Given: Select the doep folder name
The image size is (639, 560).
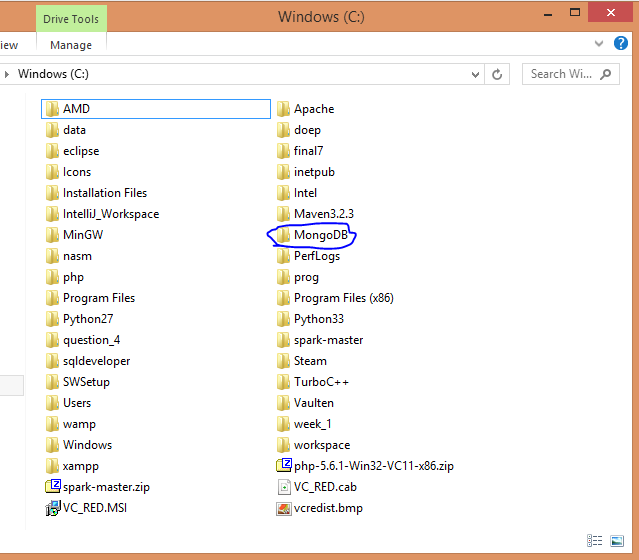Looking at the screenshot, I should 307,130.
